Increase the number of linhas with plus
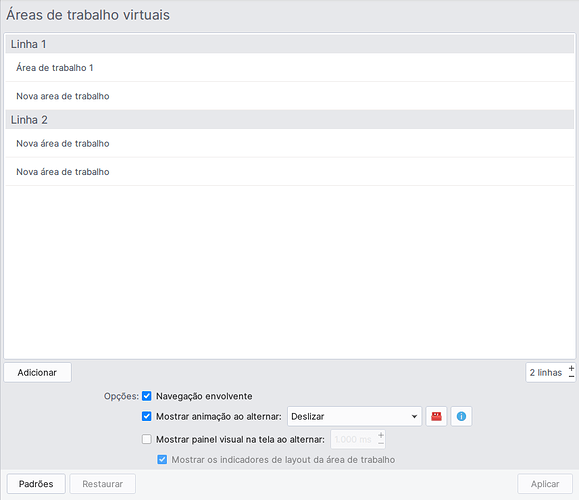 pyautogui.click(x=571, y=368)
